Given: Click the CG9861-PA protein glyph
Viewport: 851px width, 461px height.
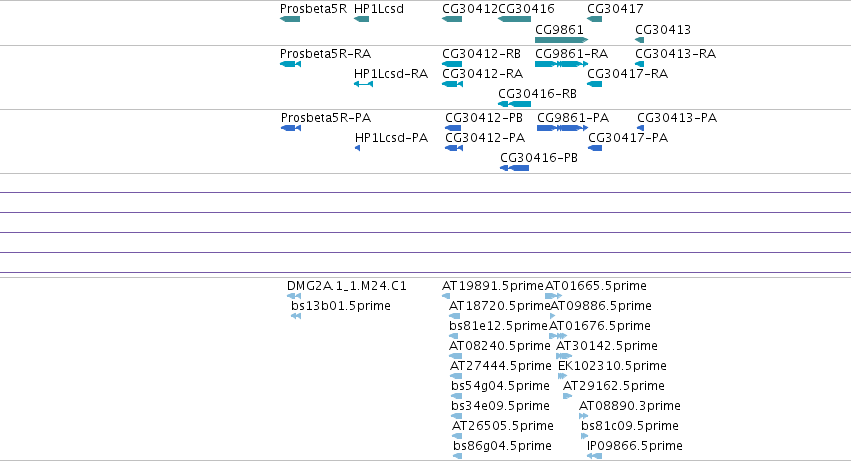Looking at the screenshot, I should (562, 128).
